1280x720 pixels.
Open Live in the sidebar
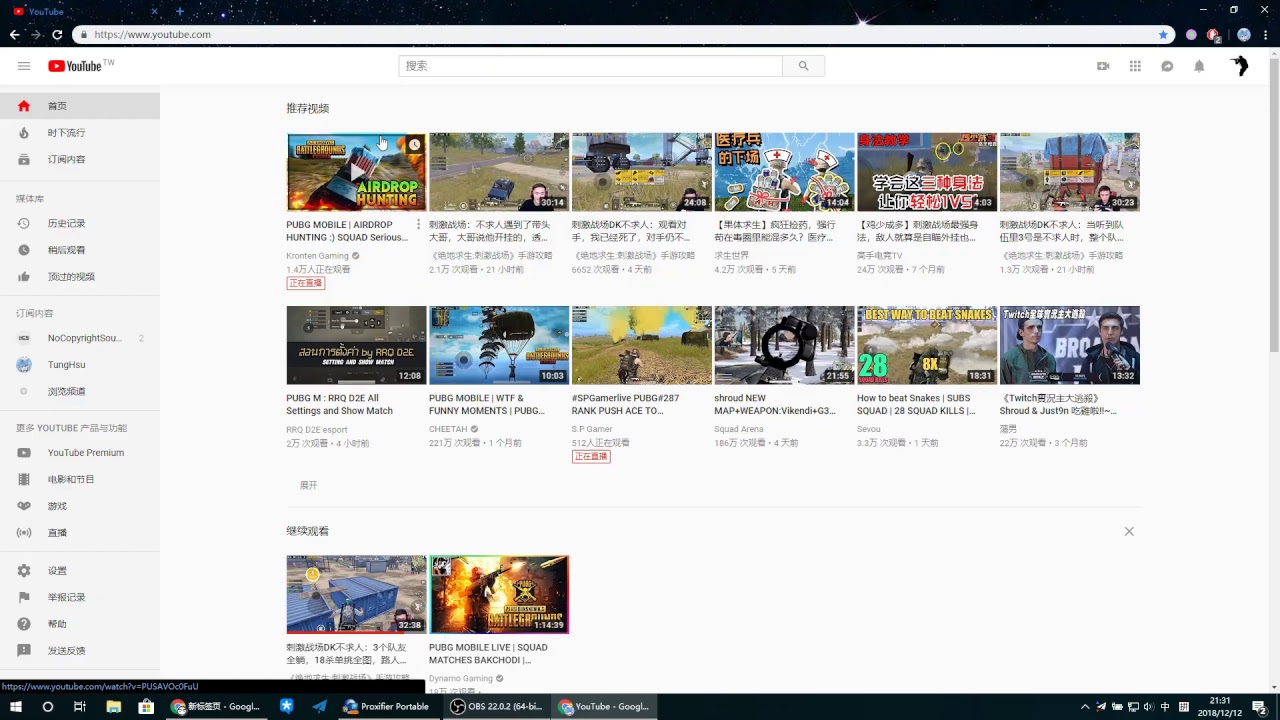click(x=80, y=533)
